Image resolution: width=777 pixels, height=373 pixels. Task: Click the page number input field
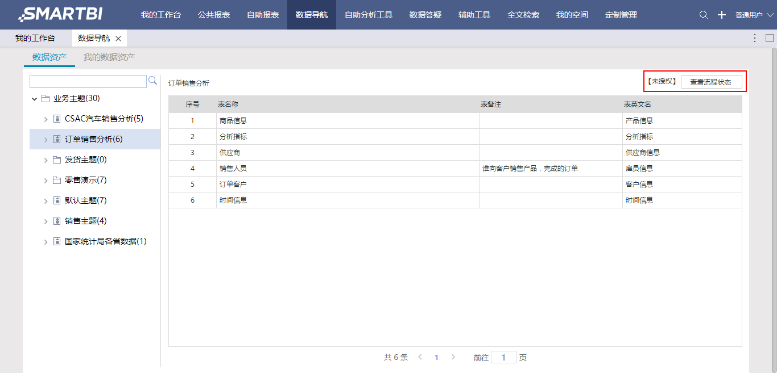(504, 357)
